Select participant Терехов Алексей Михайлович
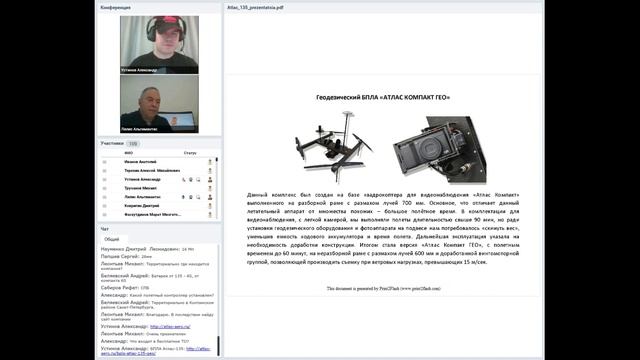 pyautogui.click(x=152, y=171)
